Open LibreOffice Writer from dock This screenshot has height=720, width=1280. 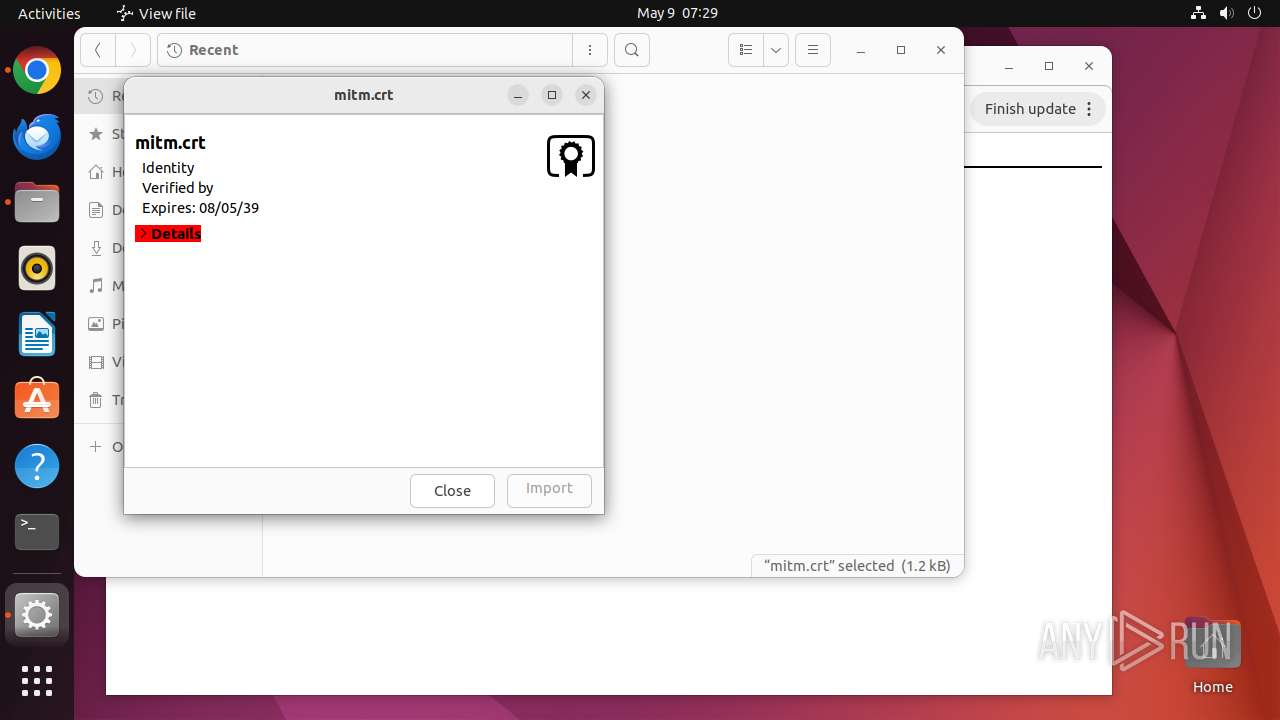(37, 335)
